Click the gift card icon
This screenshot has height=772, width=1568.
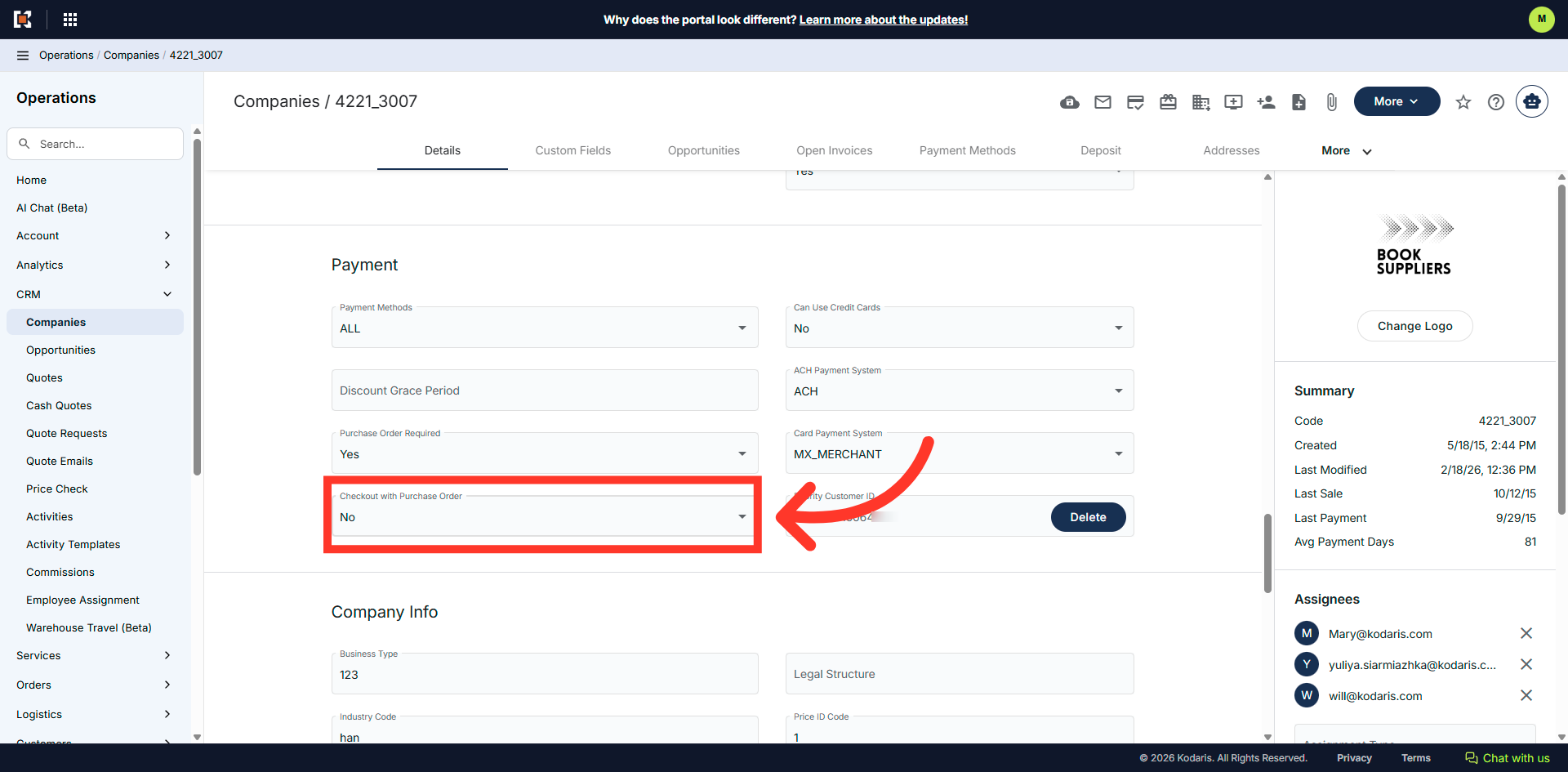pos(1168,102)
